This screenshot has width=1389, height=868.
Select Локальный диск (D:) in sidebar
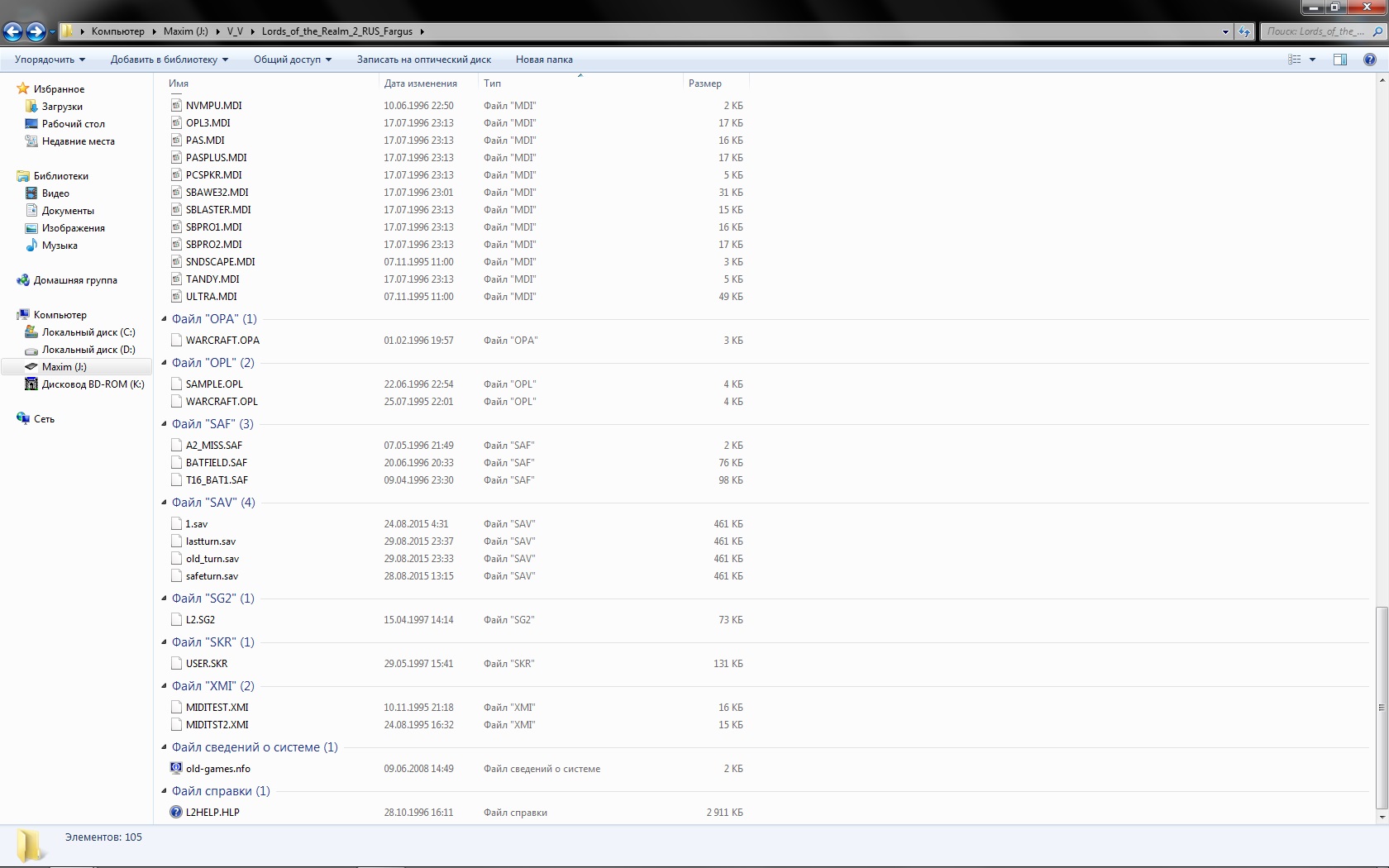pyautogui.click(x=88, y=349)
